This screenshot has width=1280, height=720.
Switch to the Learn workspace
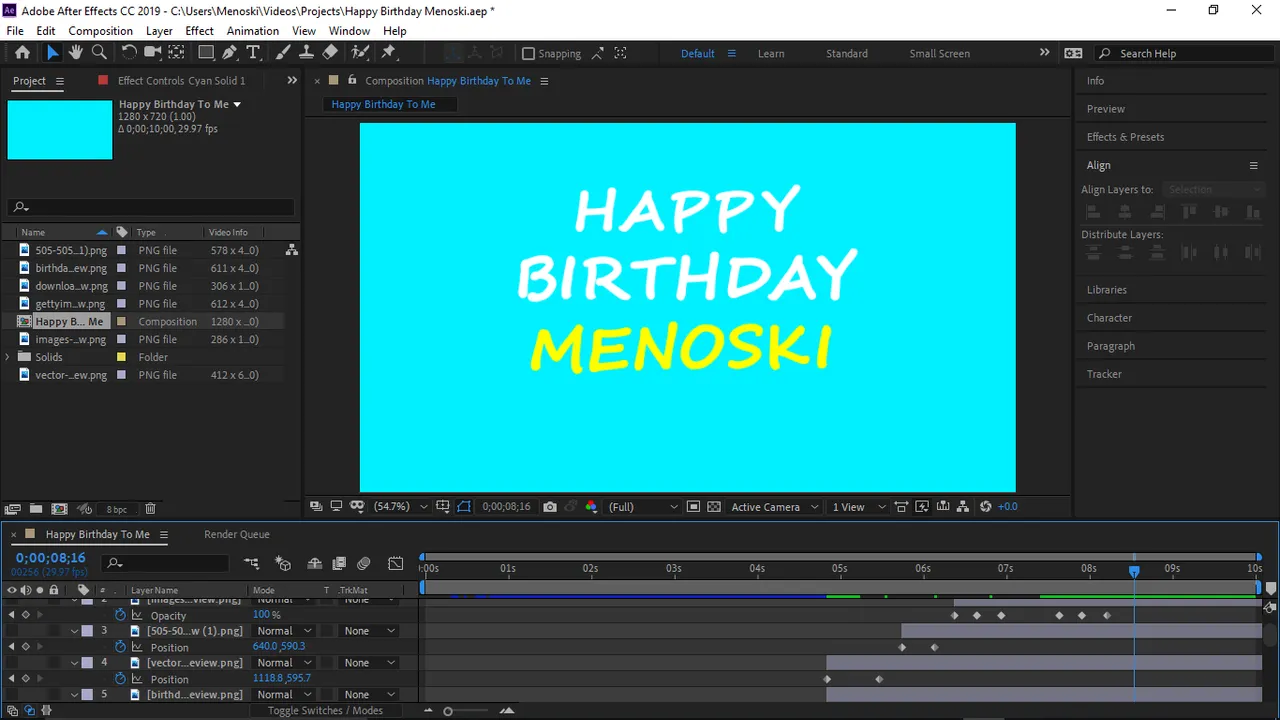(771, 54)
